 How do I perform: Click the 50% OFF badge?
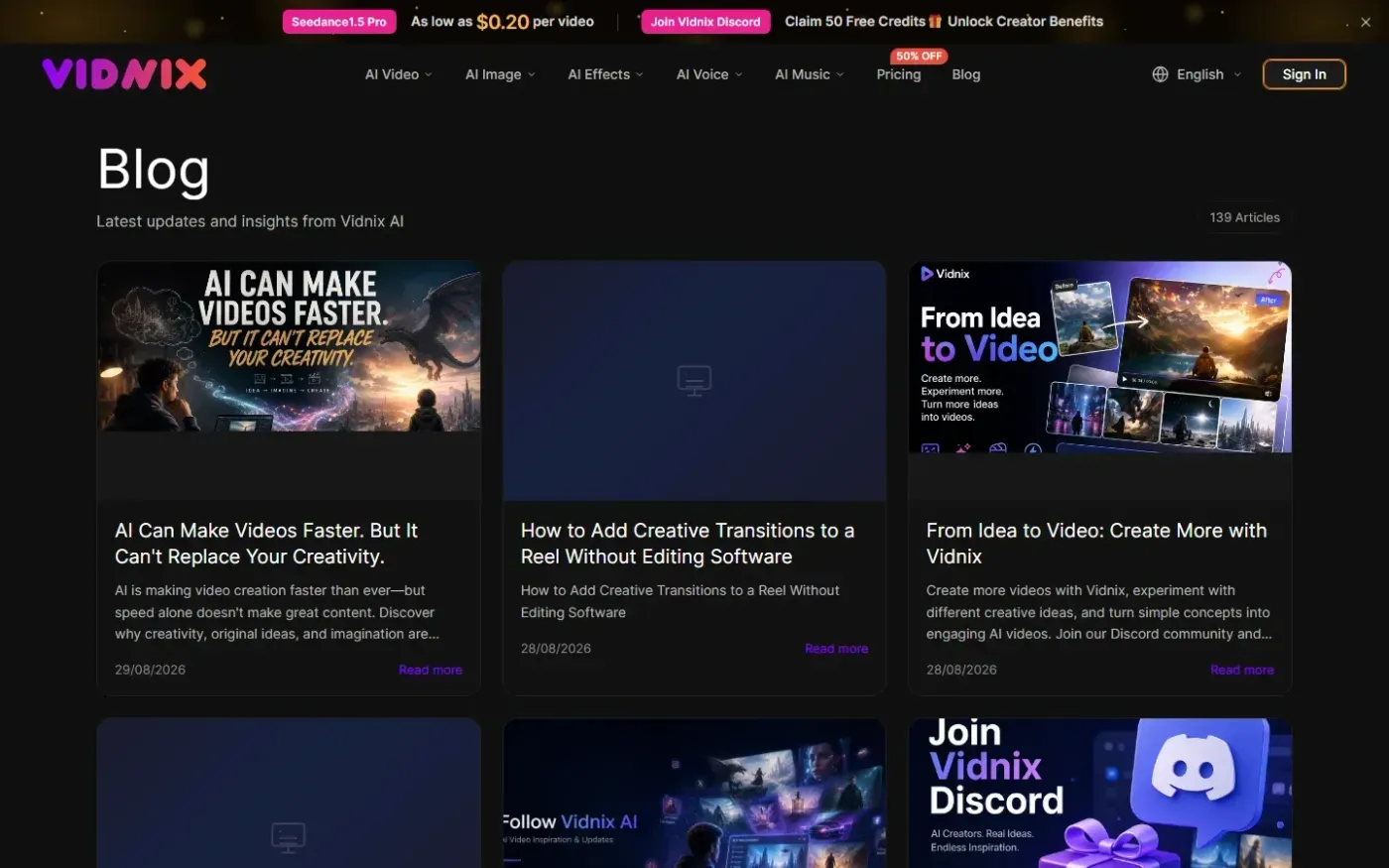pos(919,57)
